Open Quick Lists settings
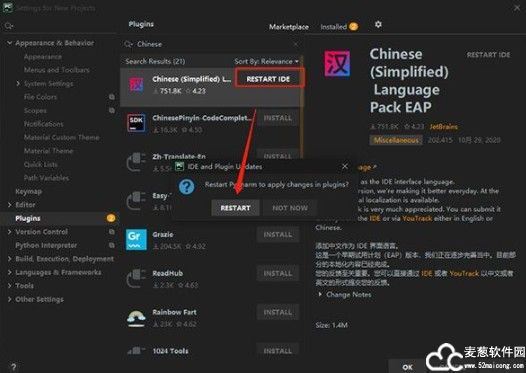This screenshot has height=373, width=526. click(40, 164)
